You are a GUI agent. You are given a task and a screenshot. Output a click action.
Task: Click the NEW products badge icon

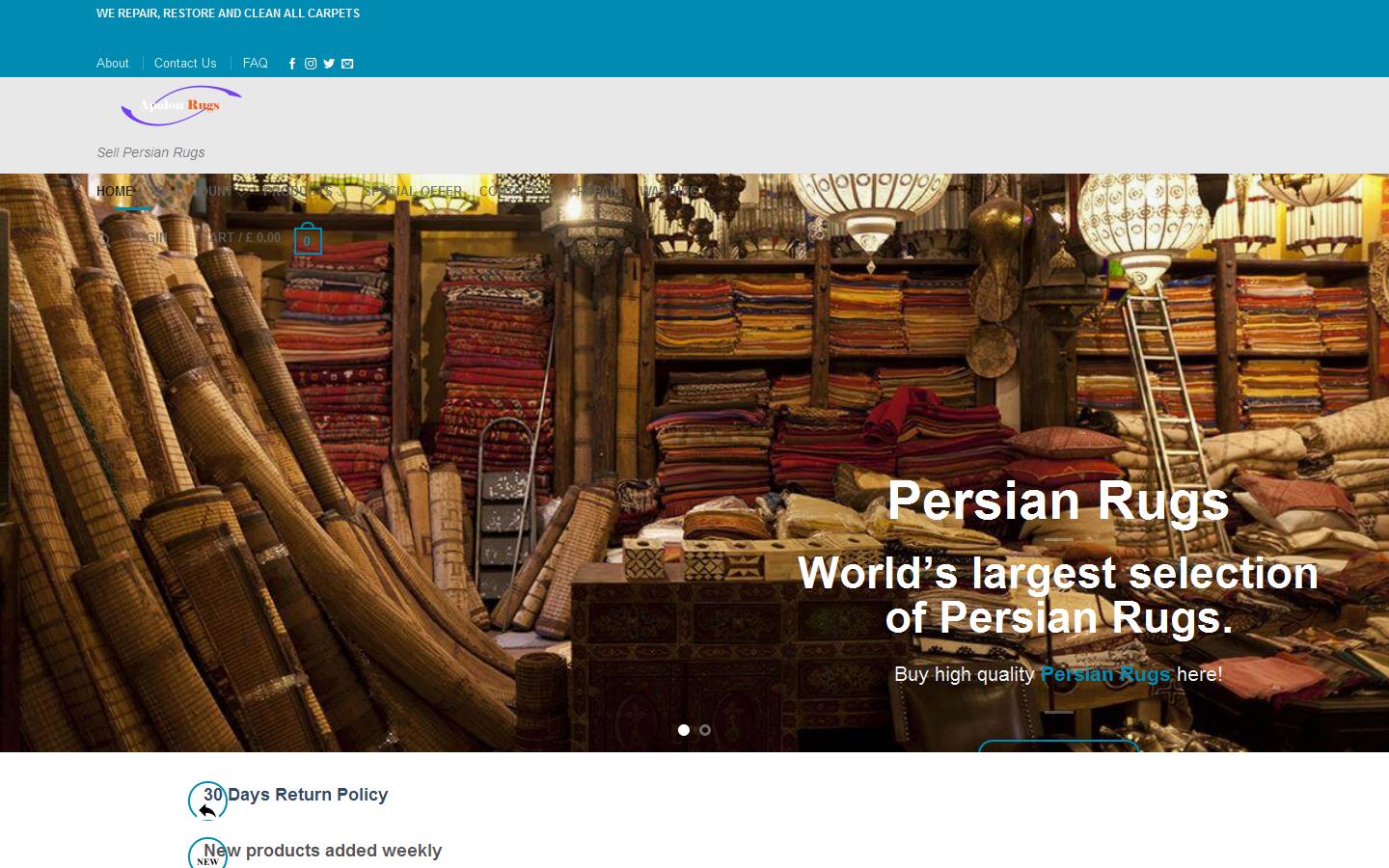205,855
